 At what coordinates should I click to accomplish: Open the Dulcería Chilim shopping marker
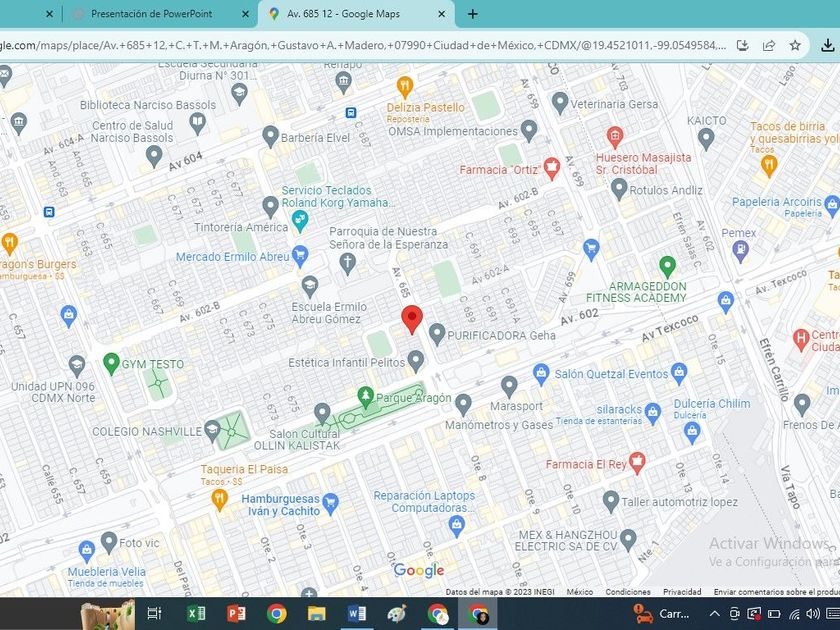(692, 432)
